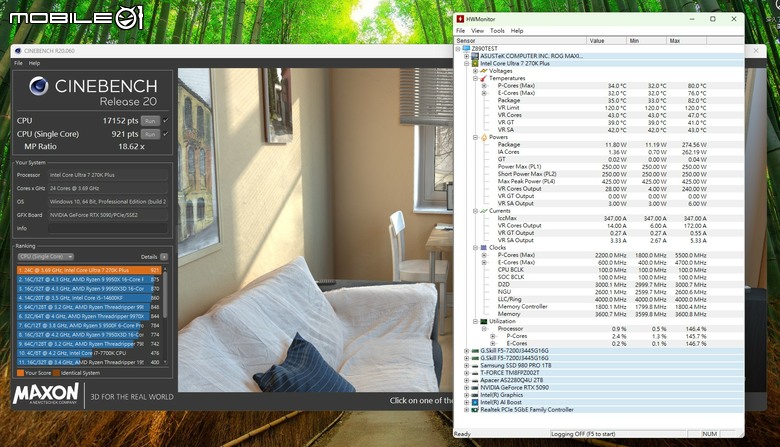Select ranking entry AMD Ryzen 9 9950X 16-Core
The height and width of the screenshot is (447, 780).
pyautogui.click(x=89, y=279)
